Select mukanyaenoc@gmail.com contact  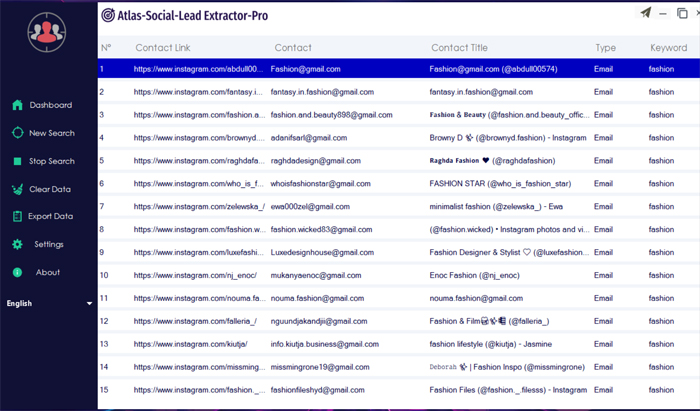(316, 275)
